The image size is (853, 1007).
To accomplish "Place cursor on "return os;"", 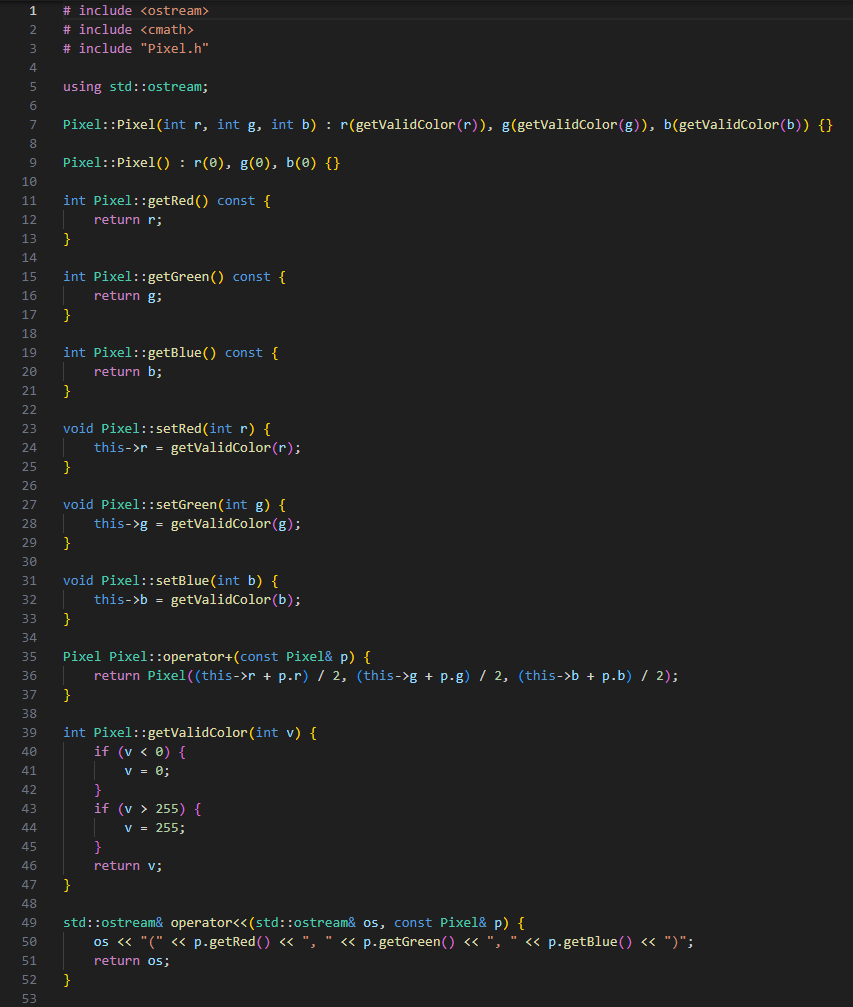I will pyautogui.click(x=132, y=961).
